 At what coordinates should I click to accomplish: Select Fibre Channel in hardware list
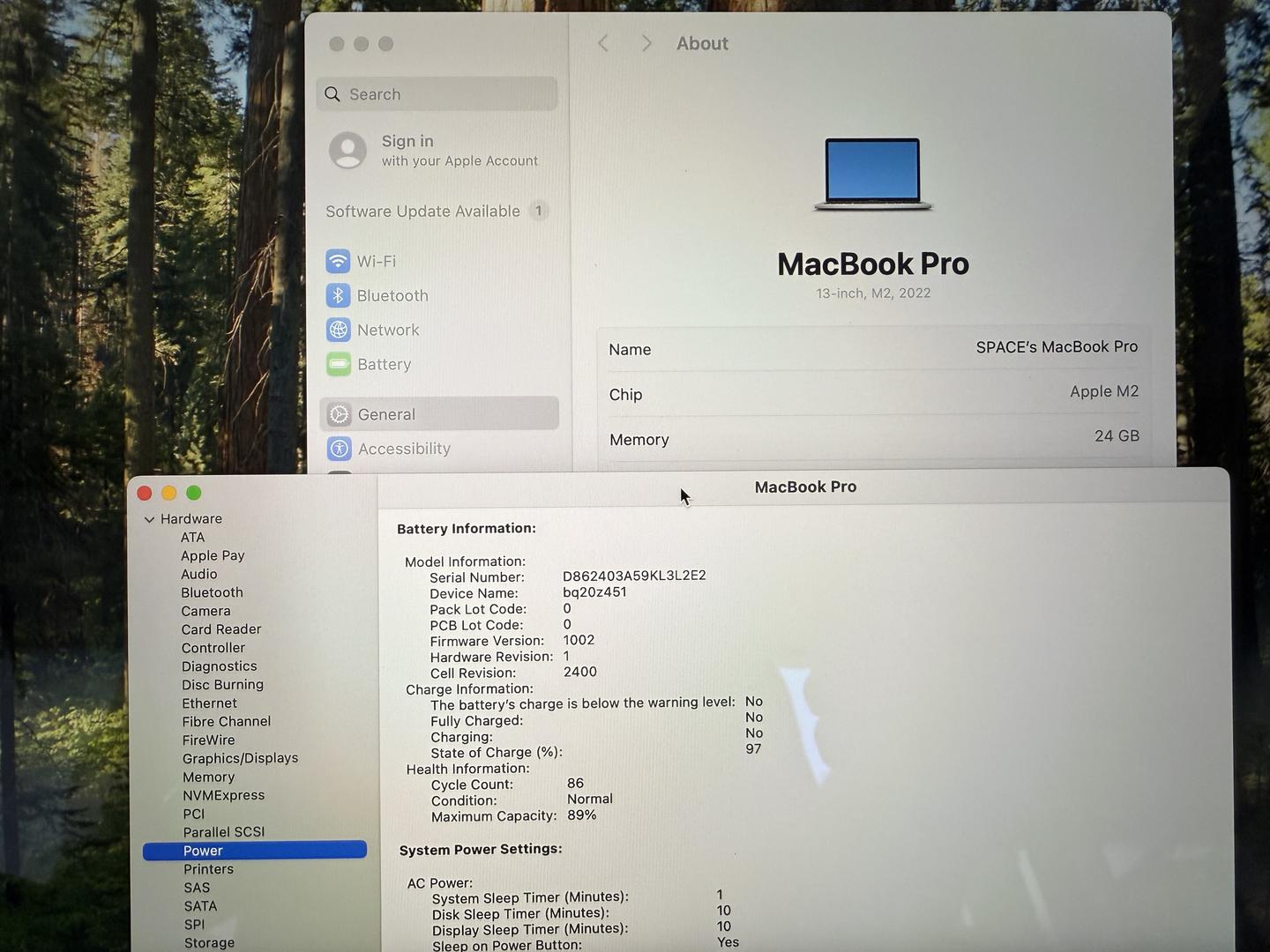tap(227, 722)
